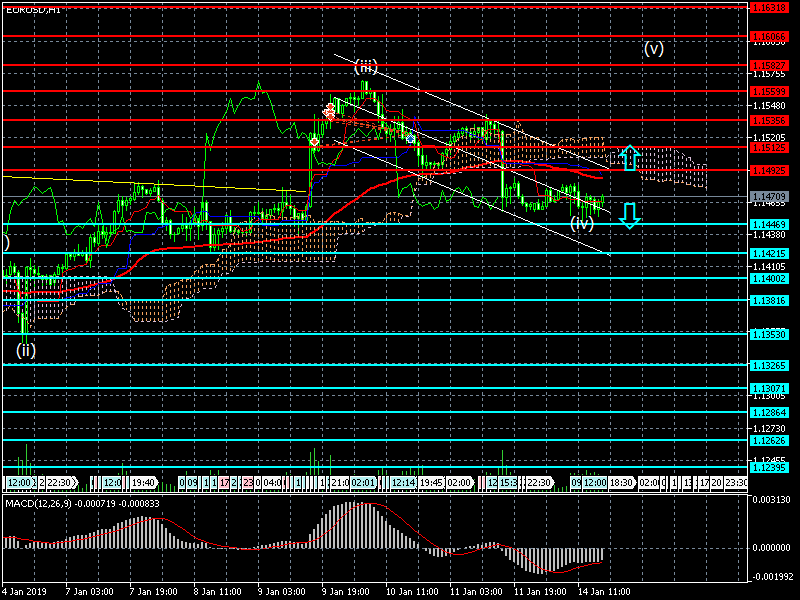The width and height of the screenshot is (800, 600).
Task: Click the 19:45 time marker
Action: 431,482
